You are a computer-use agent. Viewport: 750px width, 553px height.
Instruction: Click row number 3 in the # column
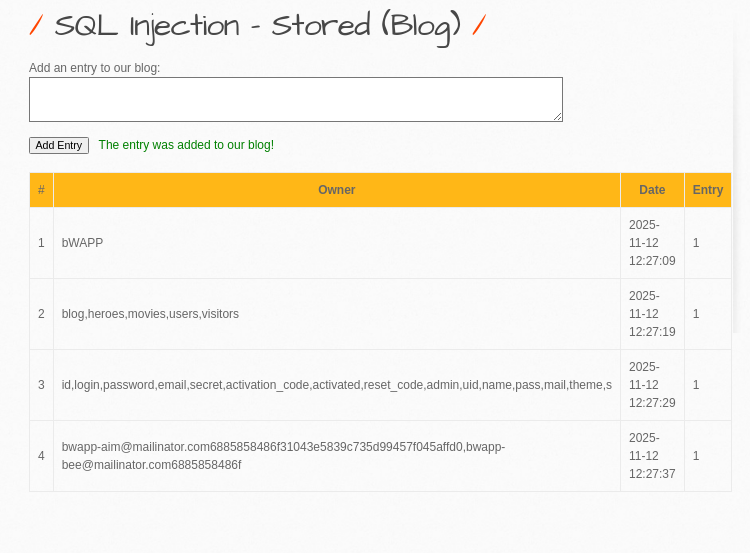coord(41,385)
